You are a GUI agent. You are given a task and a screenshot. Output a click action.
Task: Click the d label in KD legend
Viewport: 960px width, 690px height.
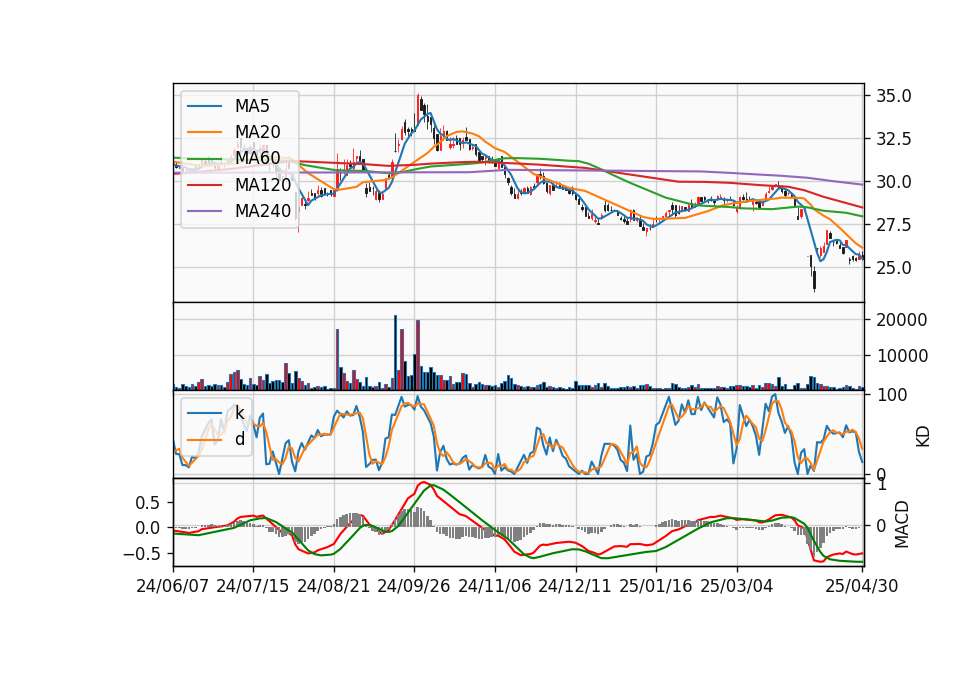tap(239, 439)
